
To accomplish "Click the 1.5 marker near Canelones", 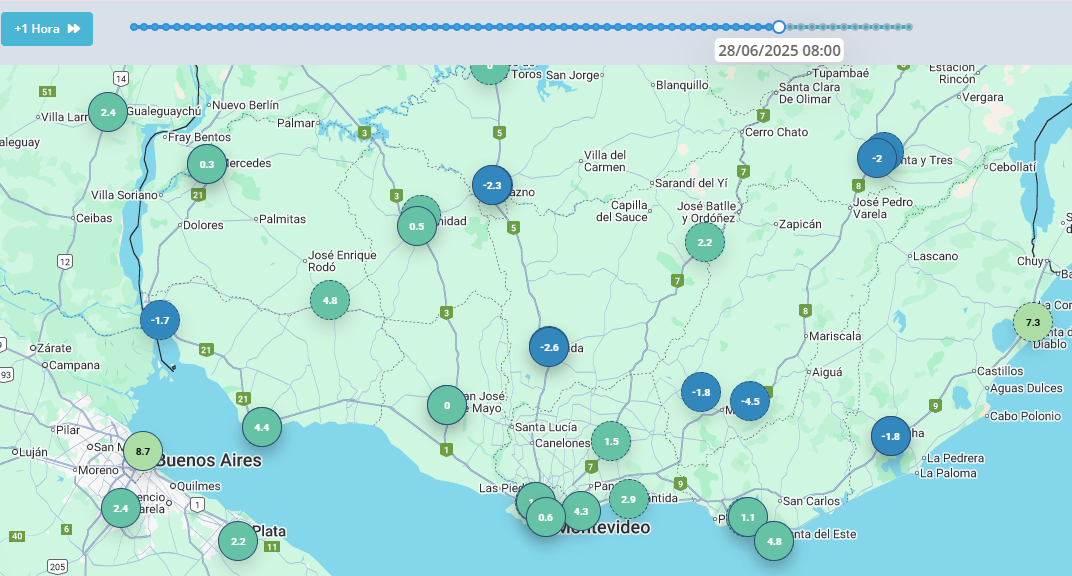I will click(x=611, y=441).
